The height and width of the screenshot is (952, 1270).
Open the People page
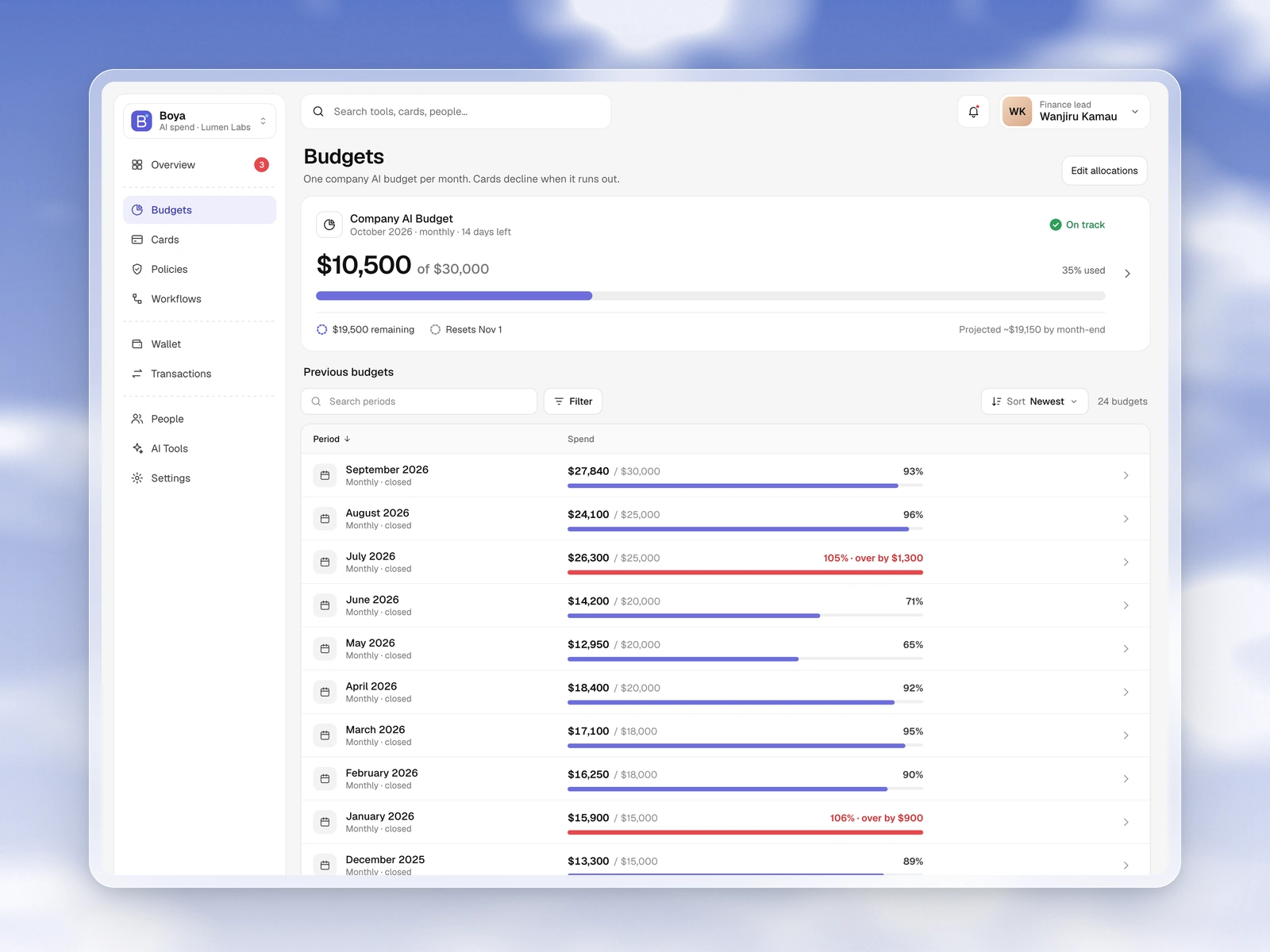tap(200, 419)
